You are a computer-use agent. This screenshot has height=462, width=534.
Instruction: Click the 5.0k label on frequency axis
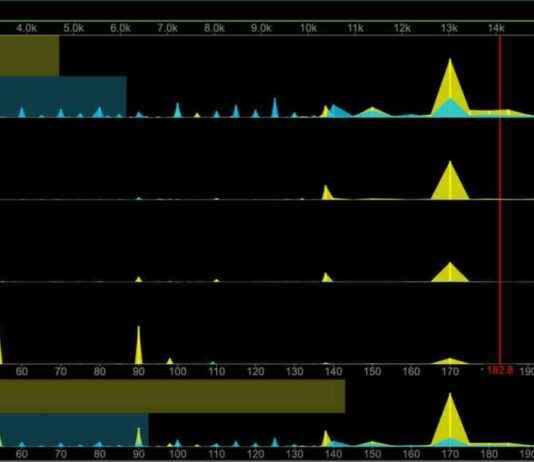coord(73,28)
